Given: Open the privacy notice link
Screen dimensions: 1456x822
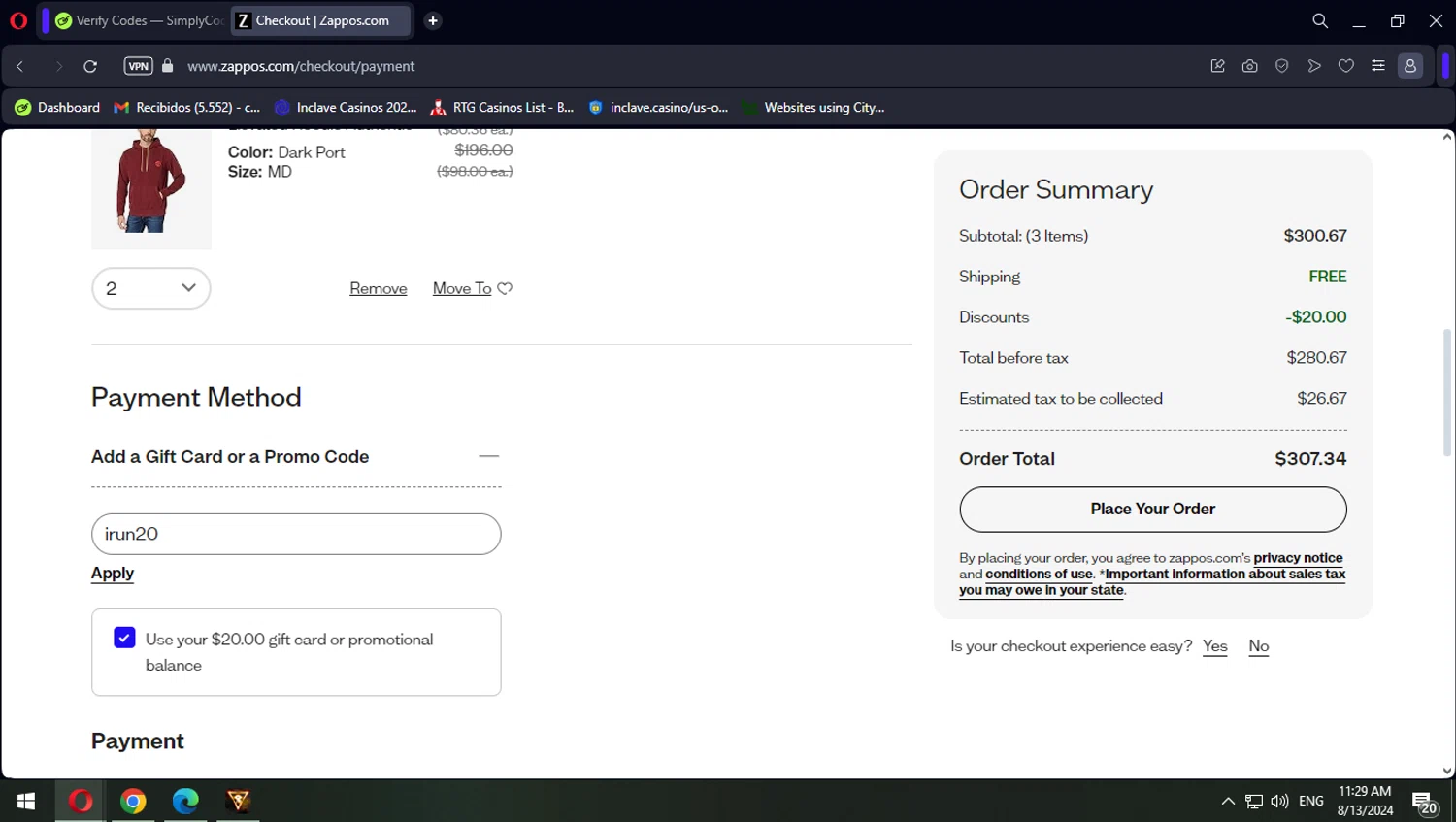Looking at the screenshot, I should tap(1298, 558).
